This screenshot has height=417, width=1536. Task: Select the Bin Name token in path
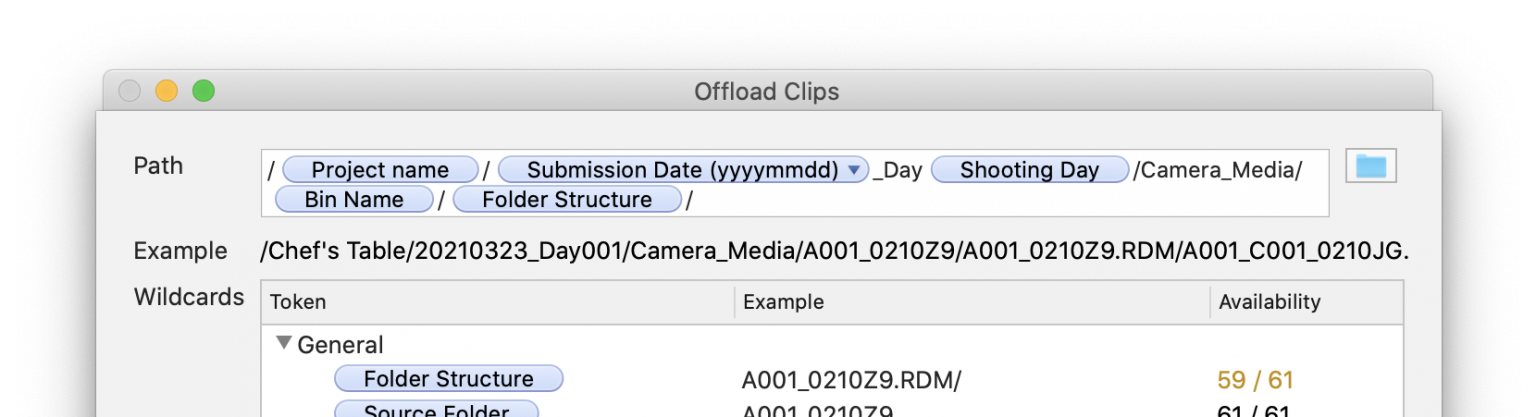coord(354,199)
